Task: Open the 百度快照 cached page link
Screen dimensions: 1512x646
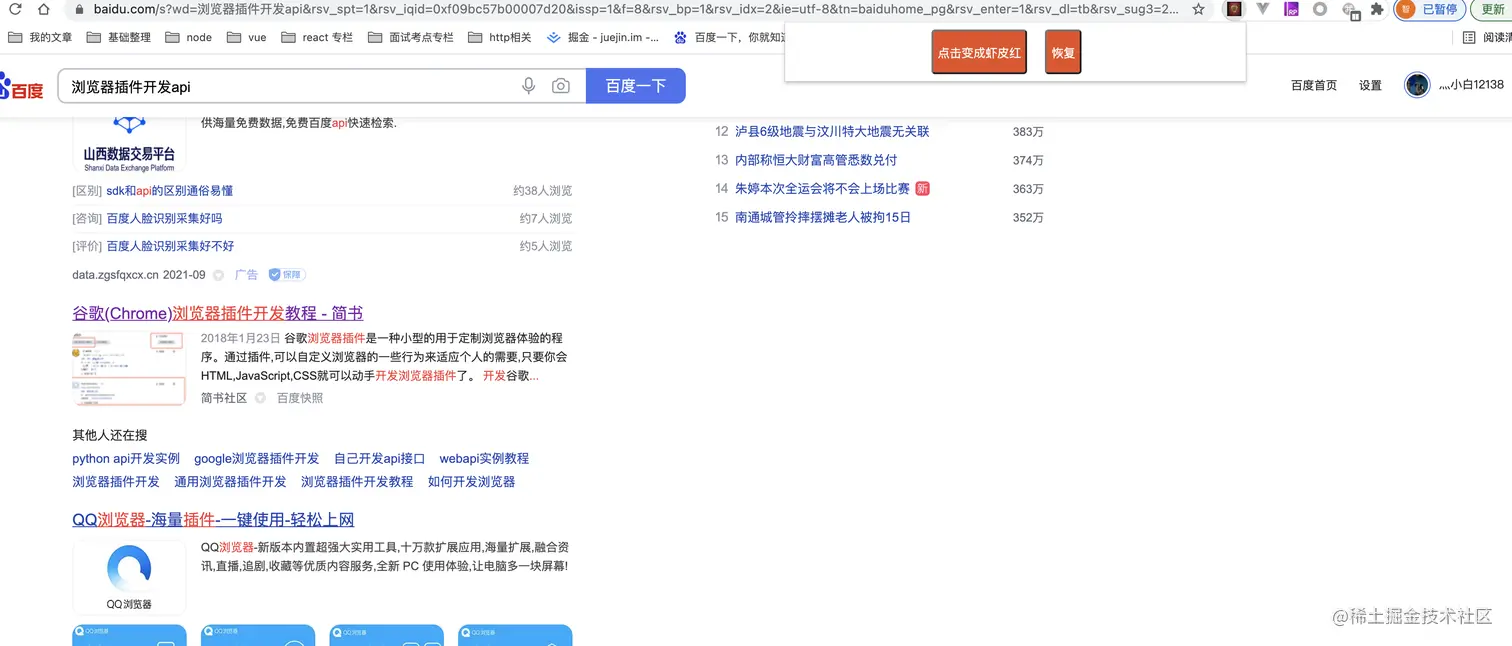Action: [300, 398]
